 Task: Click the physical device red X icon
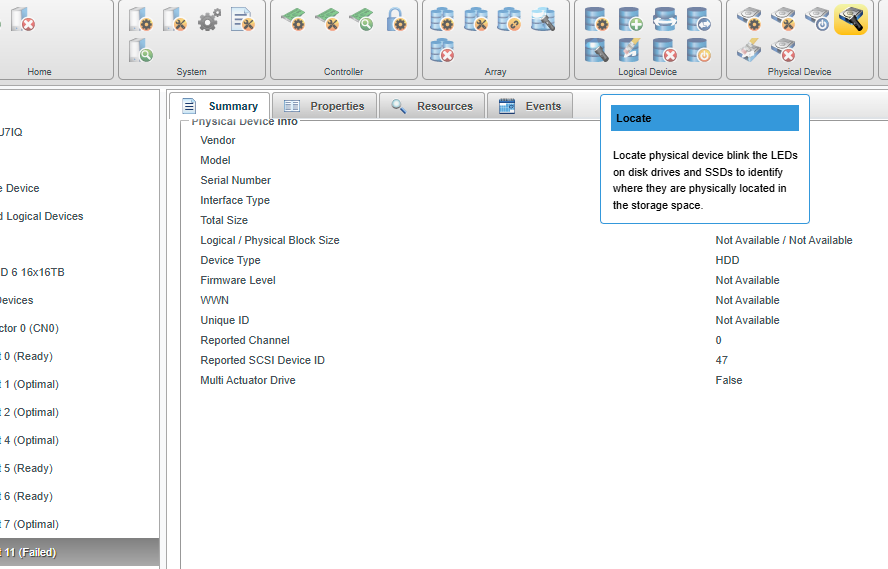click(x=783, y=50)
